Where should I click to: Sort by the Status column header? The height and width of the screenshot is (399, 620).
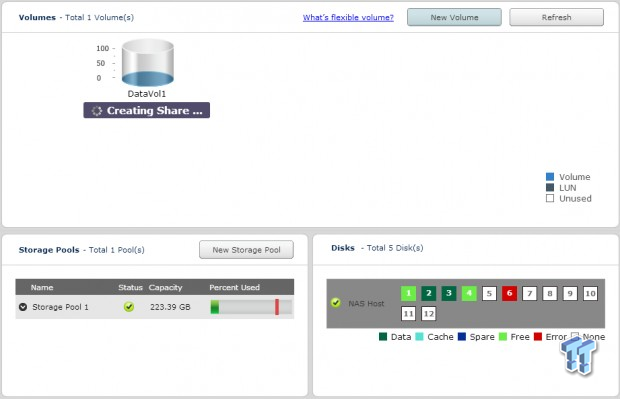pos(130,287)
